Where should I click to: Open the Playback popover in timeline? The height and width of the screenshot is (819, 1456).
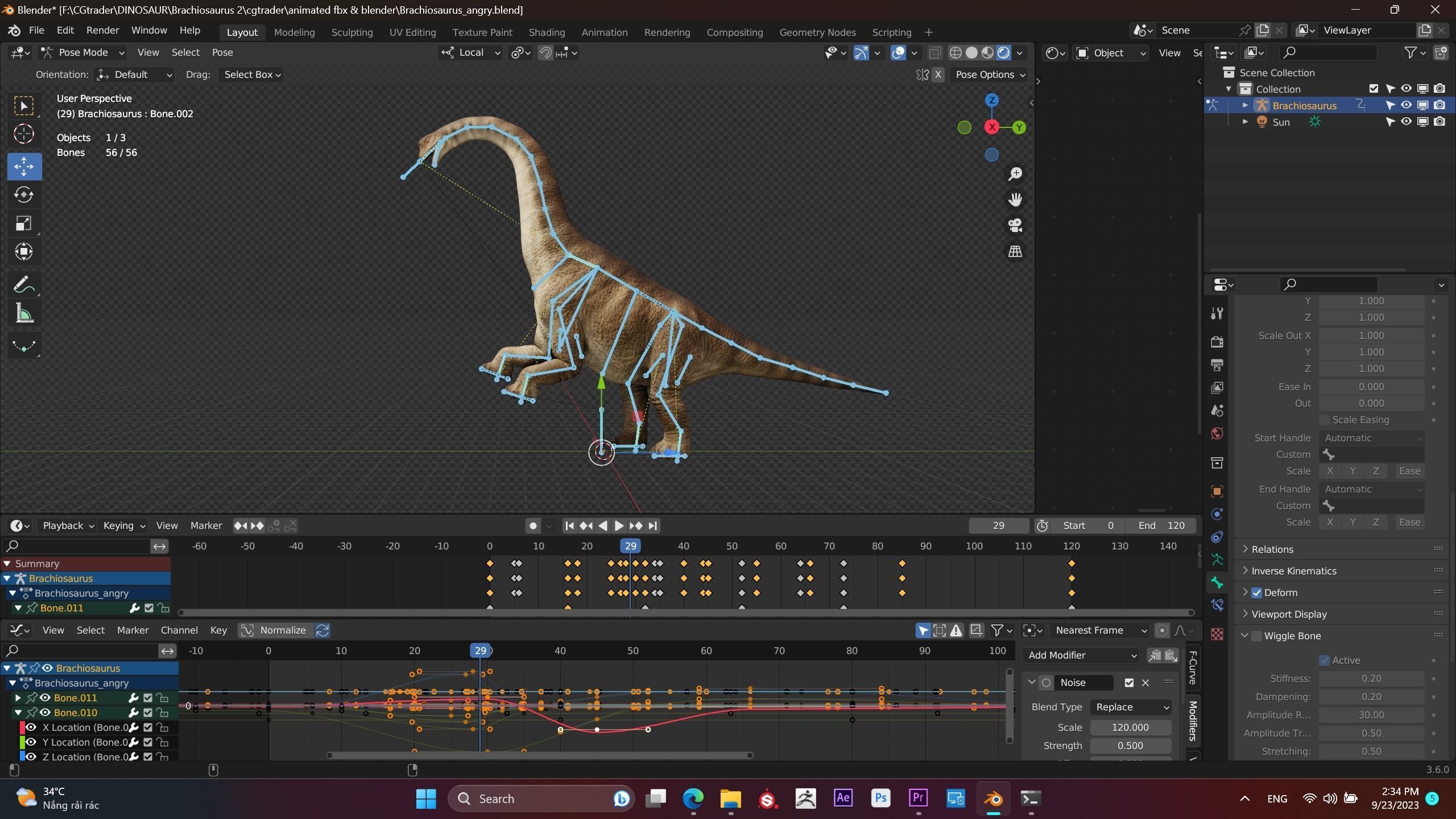click(68, 526)
